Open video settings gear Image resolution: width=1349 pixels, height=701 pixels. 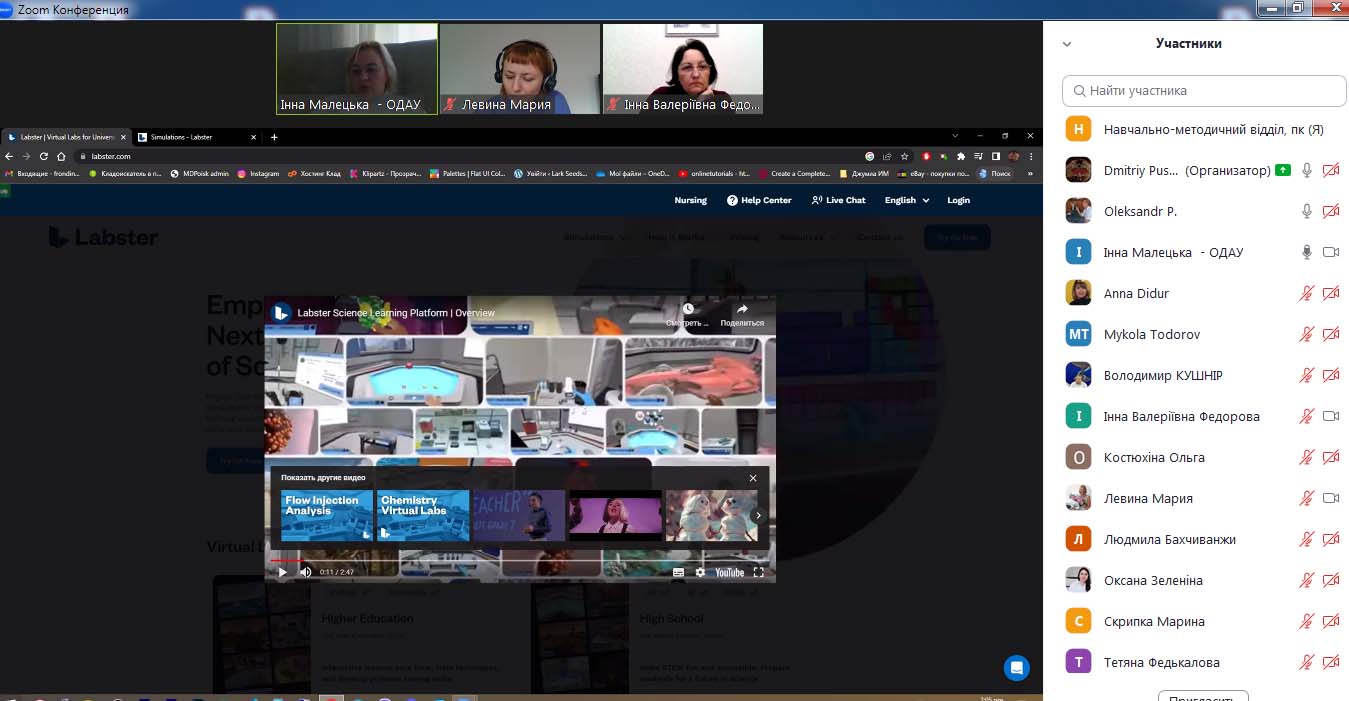700,572
